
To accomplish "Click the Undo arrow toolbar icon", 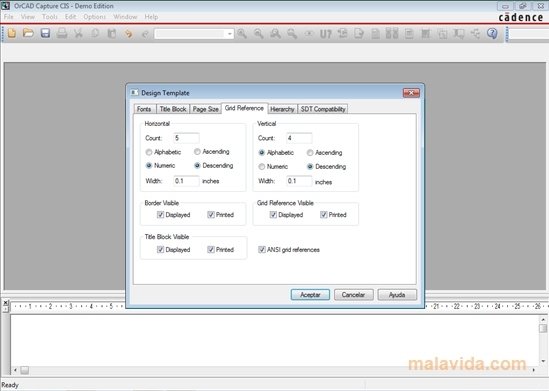I will [128, 34].
